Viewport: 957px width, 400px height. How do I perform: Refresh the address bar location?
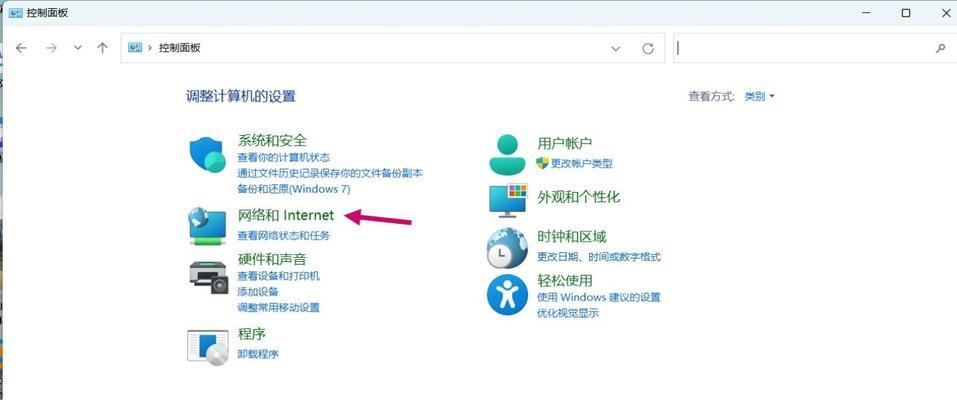648,48
